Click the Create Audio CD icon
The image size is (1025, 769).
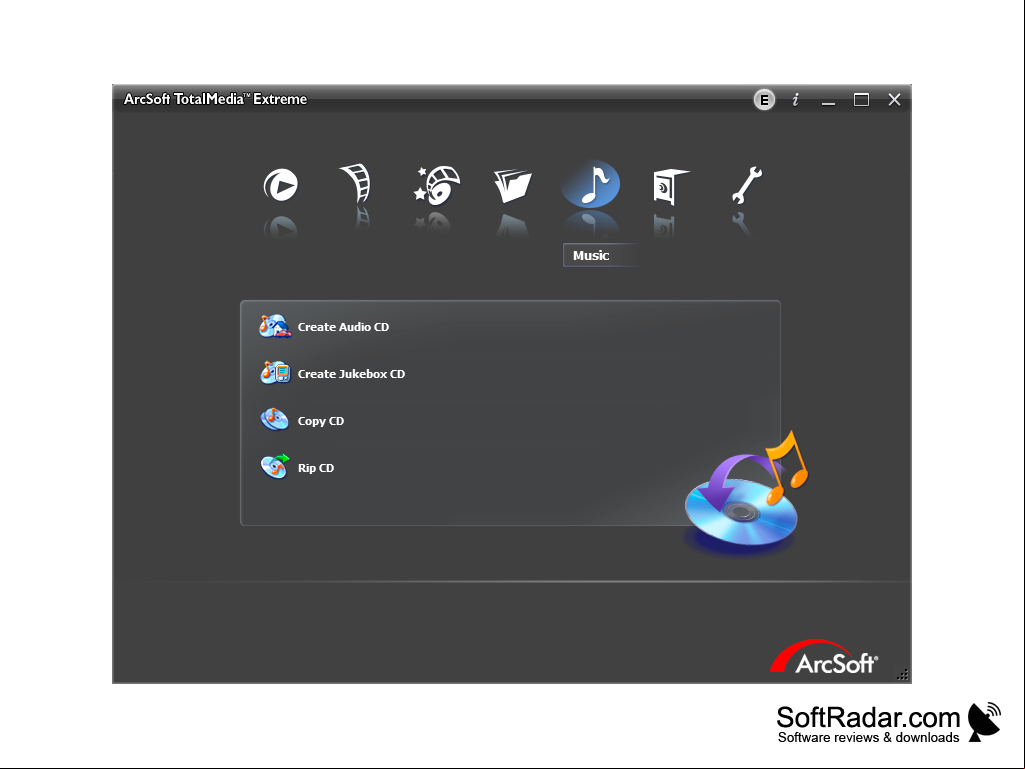pos(275,326)
